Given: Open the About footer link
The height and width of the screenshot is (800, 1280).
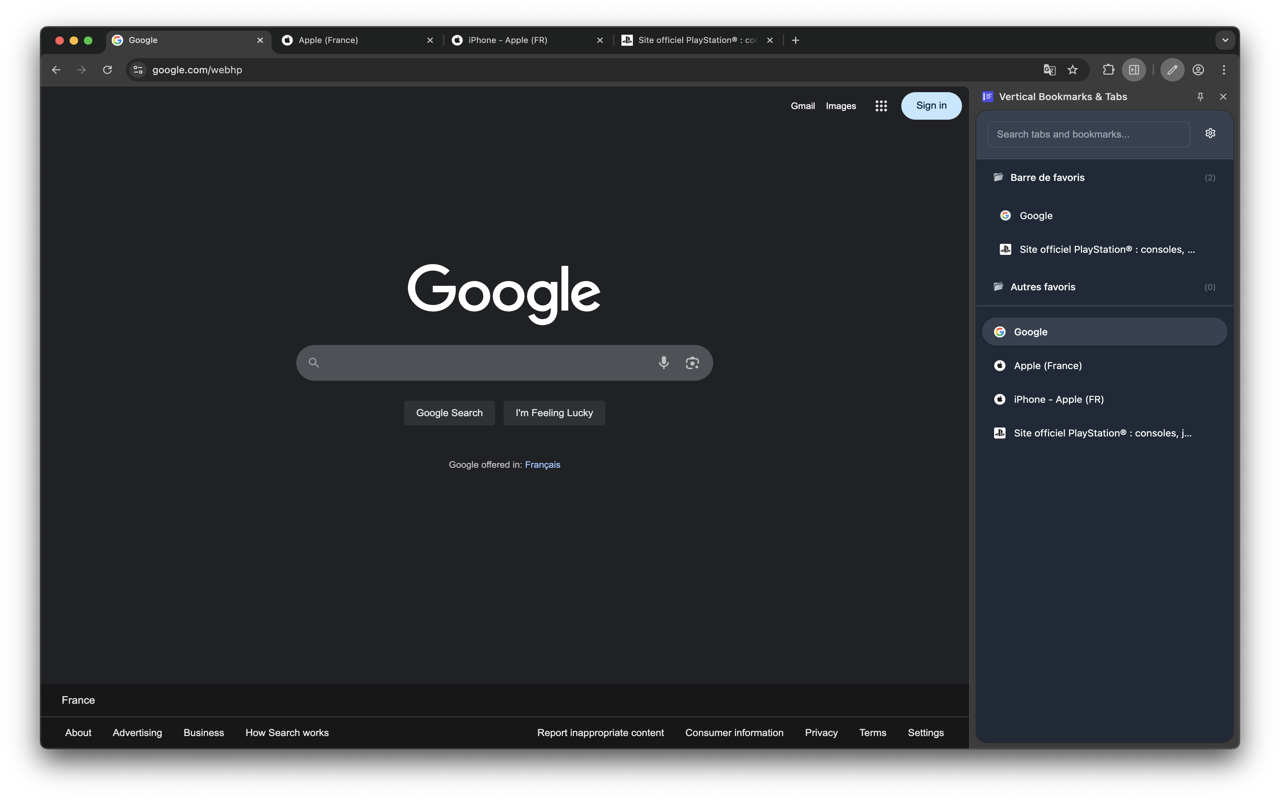Looking at the screenshot, I should point(78,733).
